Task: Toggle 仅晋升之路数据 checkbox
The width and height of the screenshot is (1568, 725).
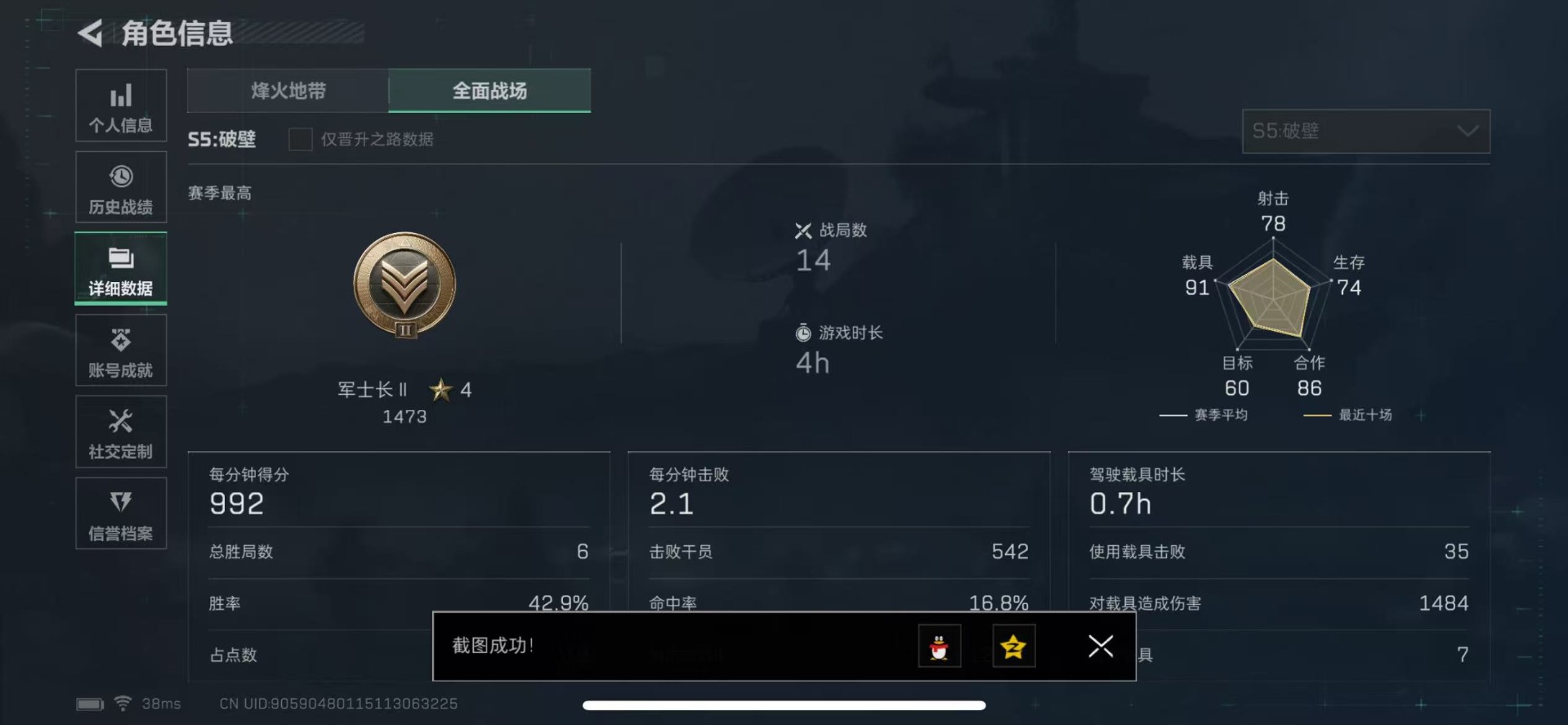Action: [300, 139]
